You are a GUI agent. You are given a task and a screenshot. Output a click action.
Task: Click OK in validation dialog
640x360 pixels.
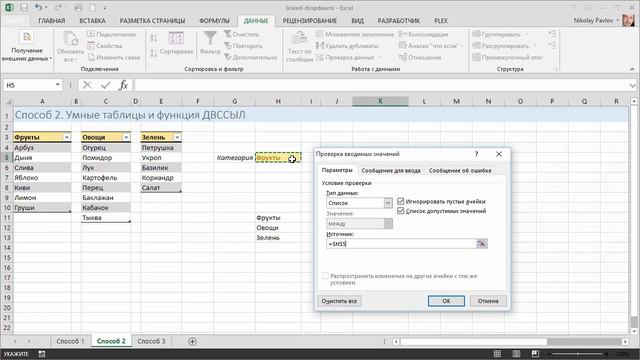446,301
